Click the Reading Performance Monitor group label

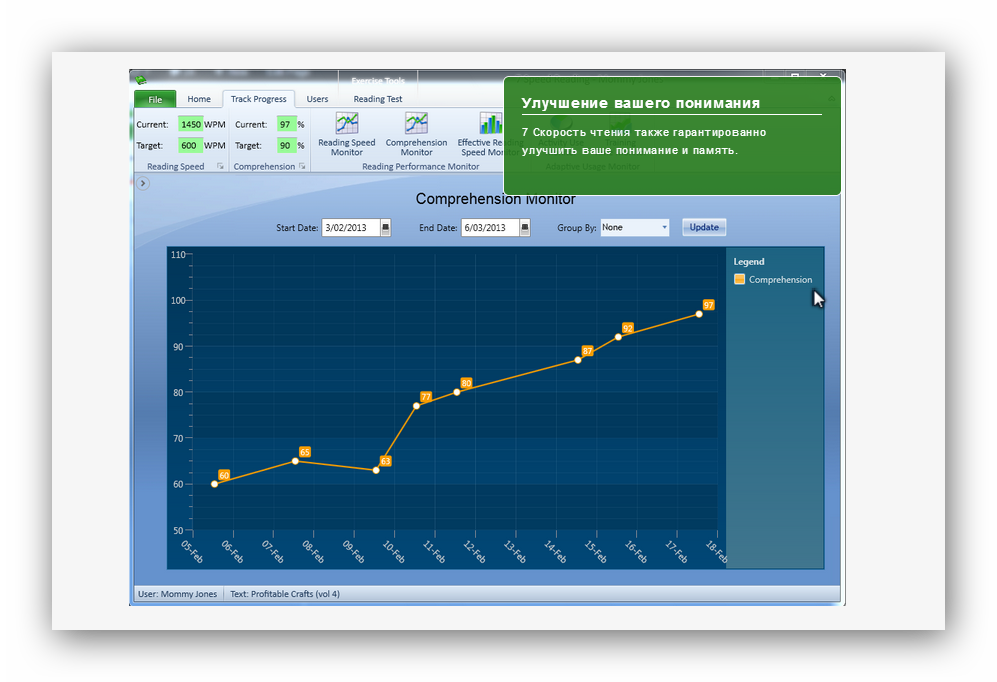[x=420, y=167]
